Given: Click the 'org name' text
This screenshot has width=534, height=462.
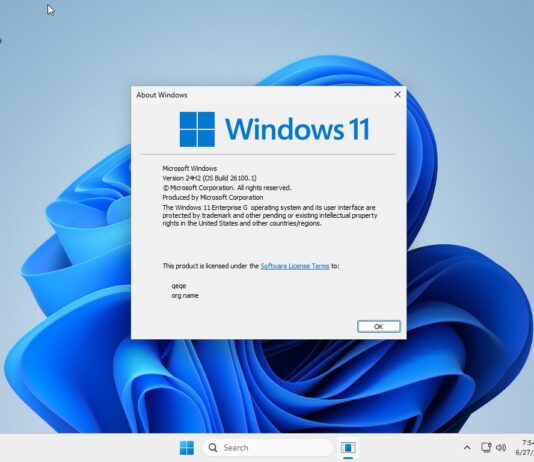Looking at the screenshot, I should click(185, 296).
